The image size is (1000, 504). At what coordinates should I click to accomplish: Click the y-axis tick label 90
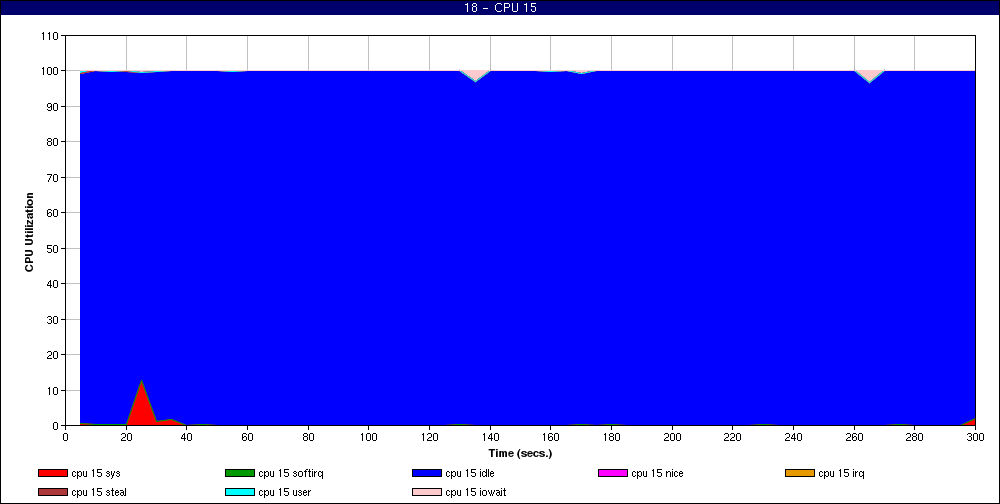point(52,107)
